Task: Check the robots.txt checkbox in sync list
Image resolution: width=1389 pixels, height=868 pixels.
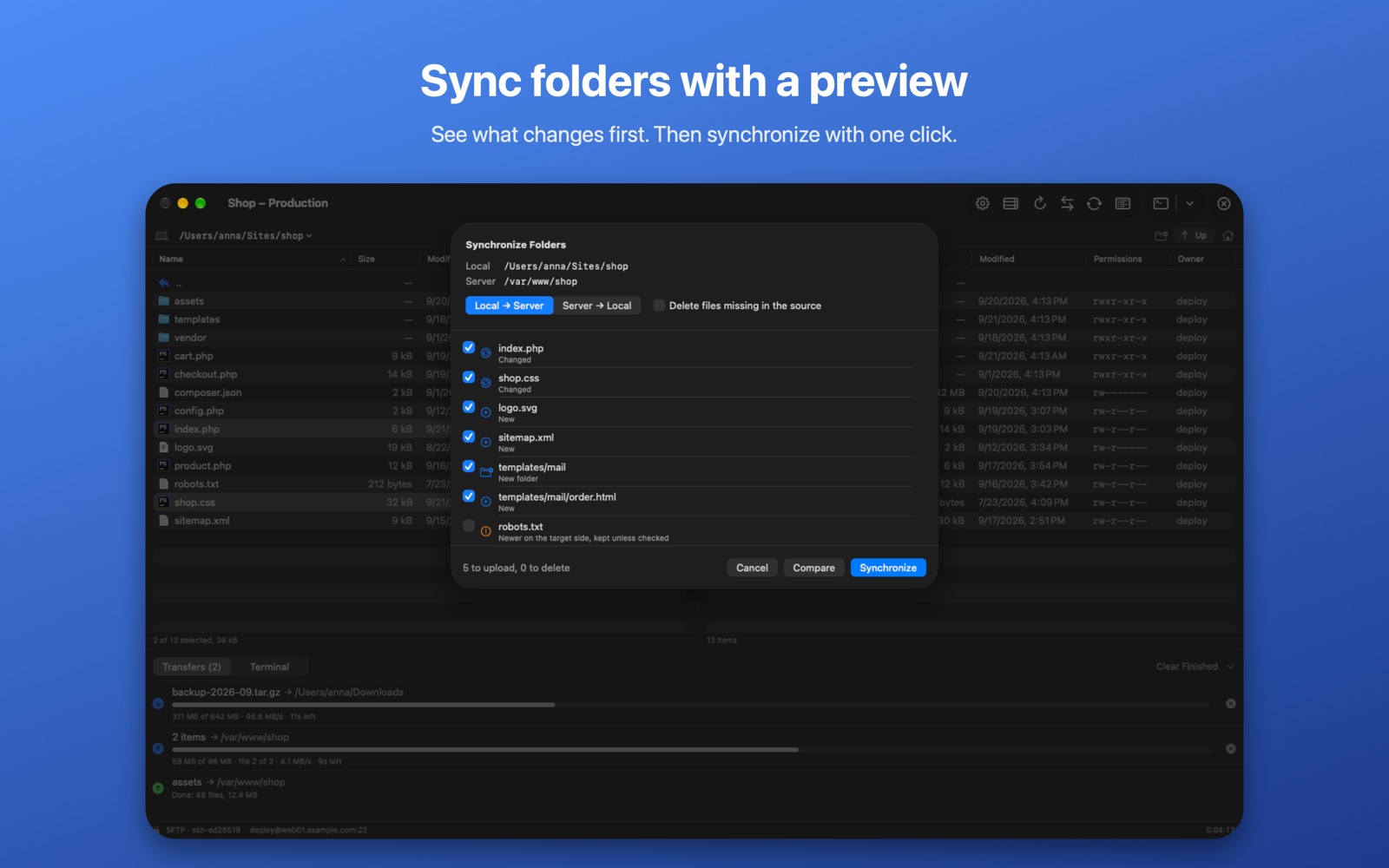Action: pos(469,526)
